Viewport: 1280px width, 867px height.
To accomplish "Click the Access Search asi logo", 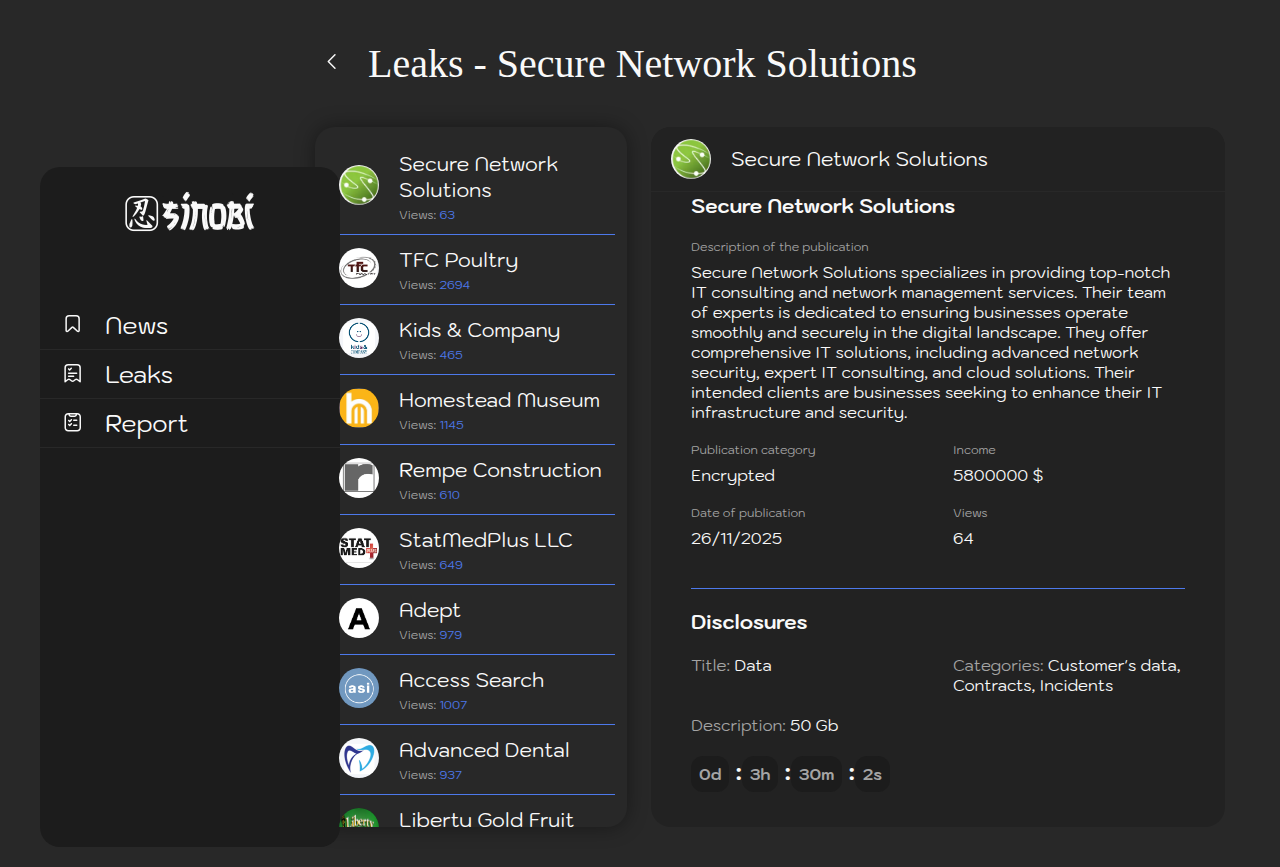I will click(359, 688).
